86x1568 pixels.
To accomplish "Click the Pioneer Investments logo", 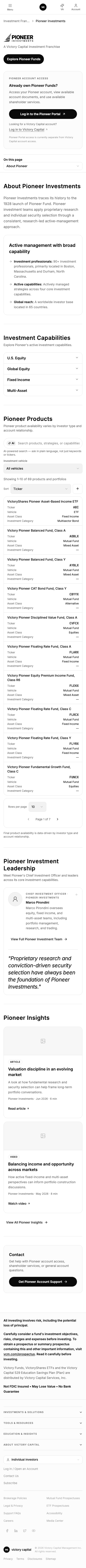I will 19,37.
